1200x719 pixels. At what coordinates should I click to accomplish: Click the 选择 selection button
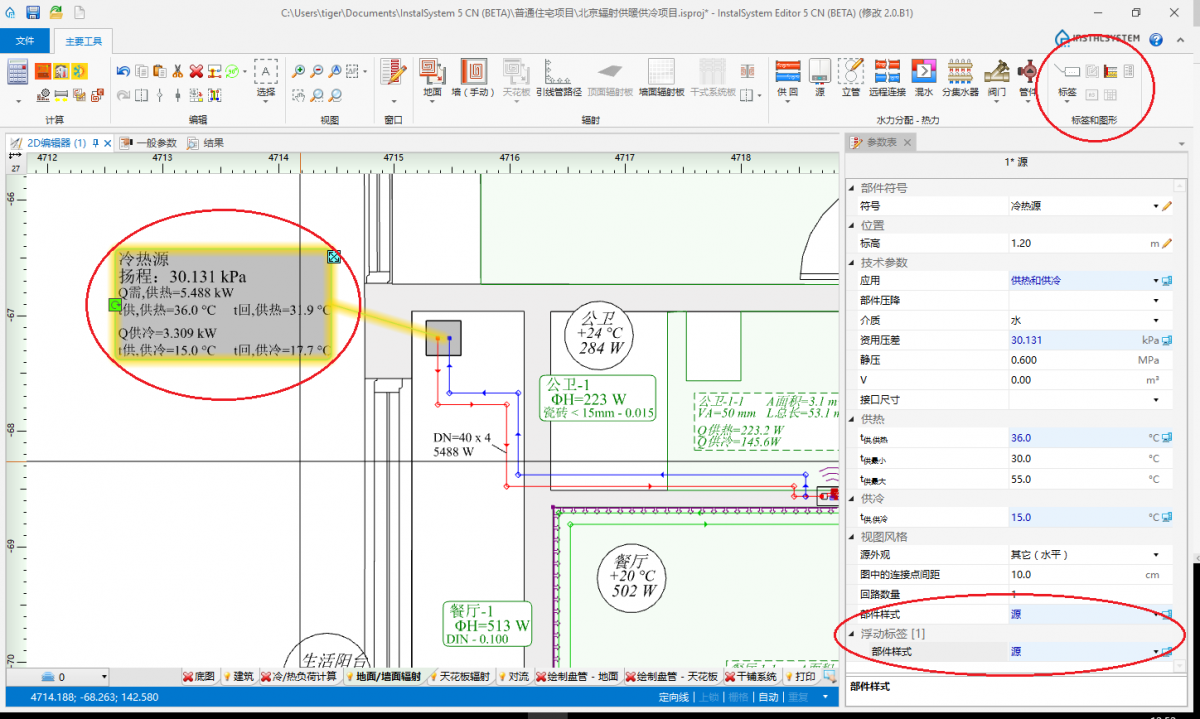point(265,77)
